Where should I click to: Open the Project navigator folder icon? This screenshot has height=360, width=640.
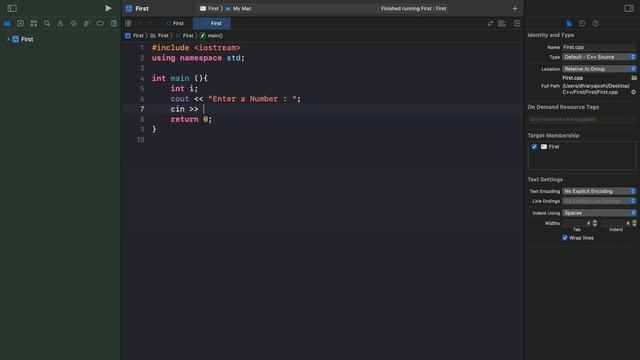coord(7,24)
